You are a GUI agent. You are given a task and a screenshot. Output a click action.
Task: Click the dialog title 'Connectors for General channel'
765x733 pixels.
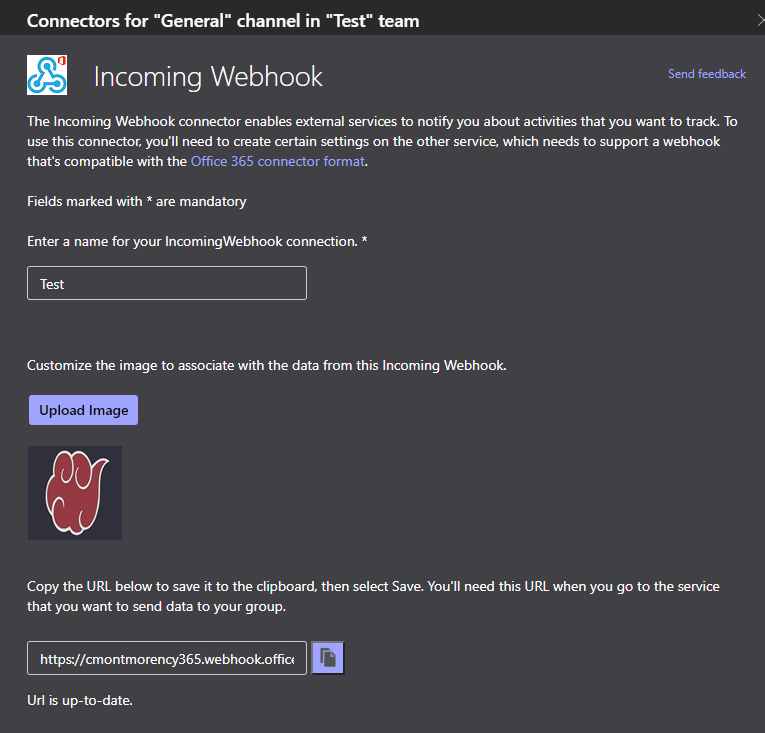pyautogui.click(x=223, y=21)
